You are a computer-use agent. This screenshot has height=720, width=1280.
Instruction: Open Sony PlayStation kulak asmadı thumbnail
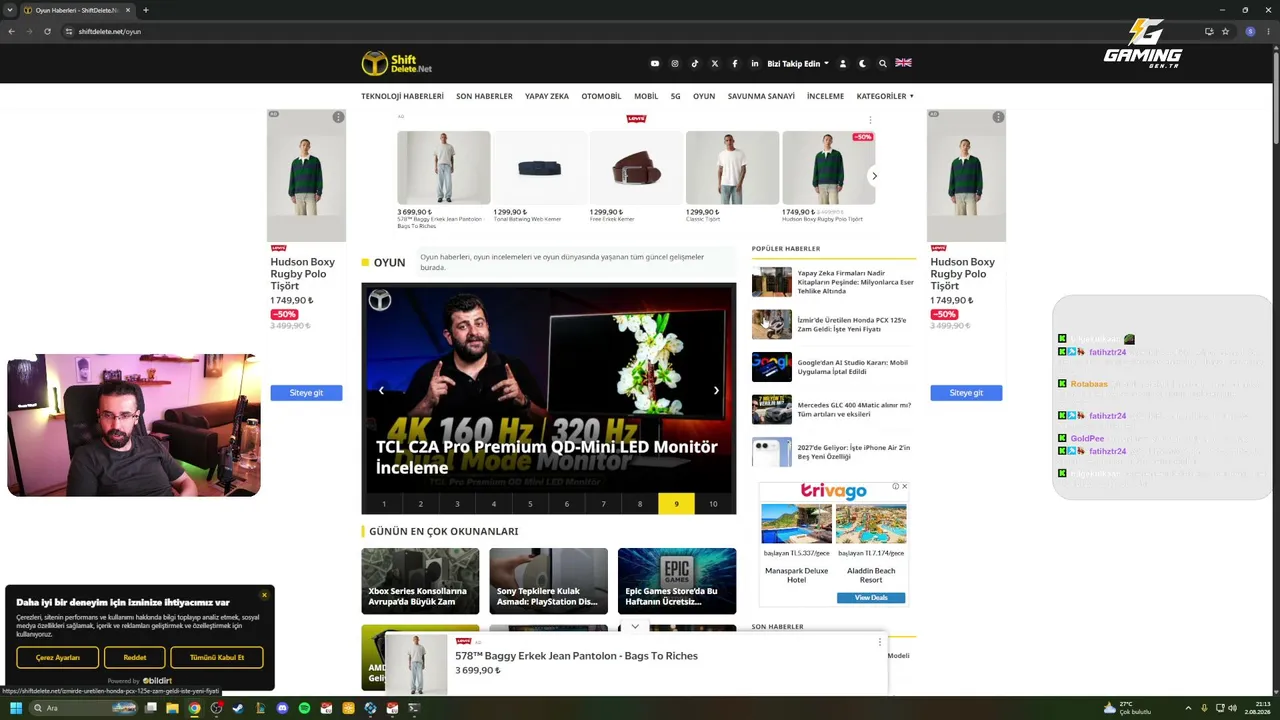tap(548, 581)
